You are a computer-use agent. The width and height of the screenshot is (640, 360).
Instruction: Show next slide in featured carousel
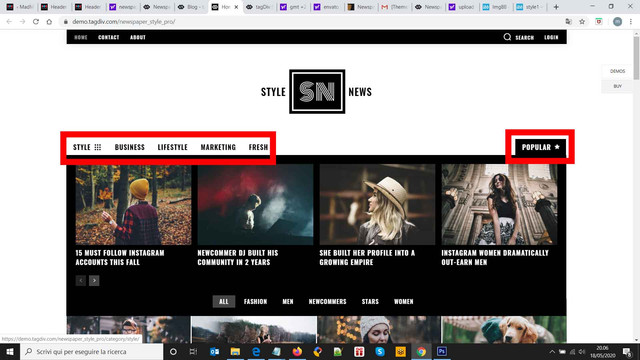(94, 280)
